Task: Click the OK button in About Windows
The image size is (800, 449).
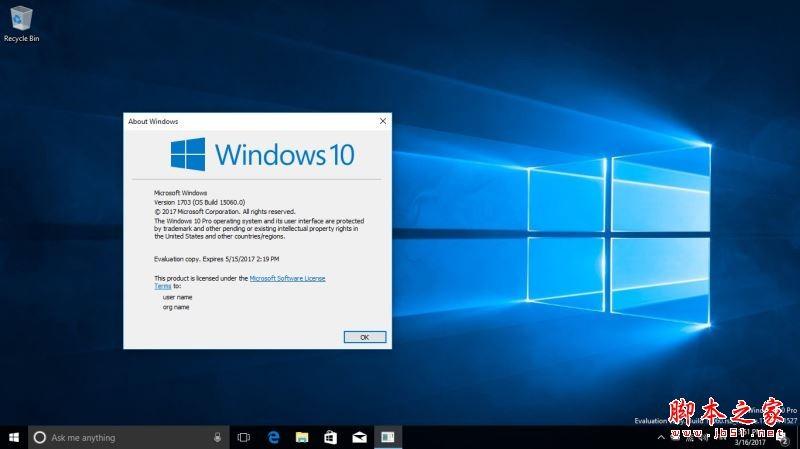Action: point(365,337)
